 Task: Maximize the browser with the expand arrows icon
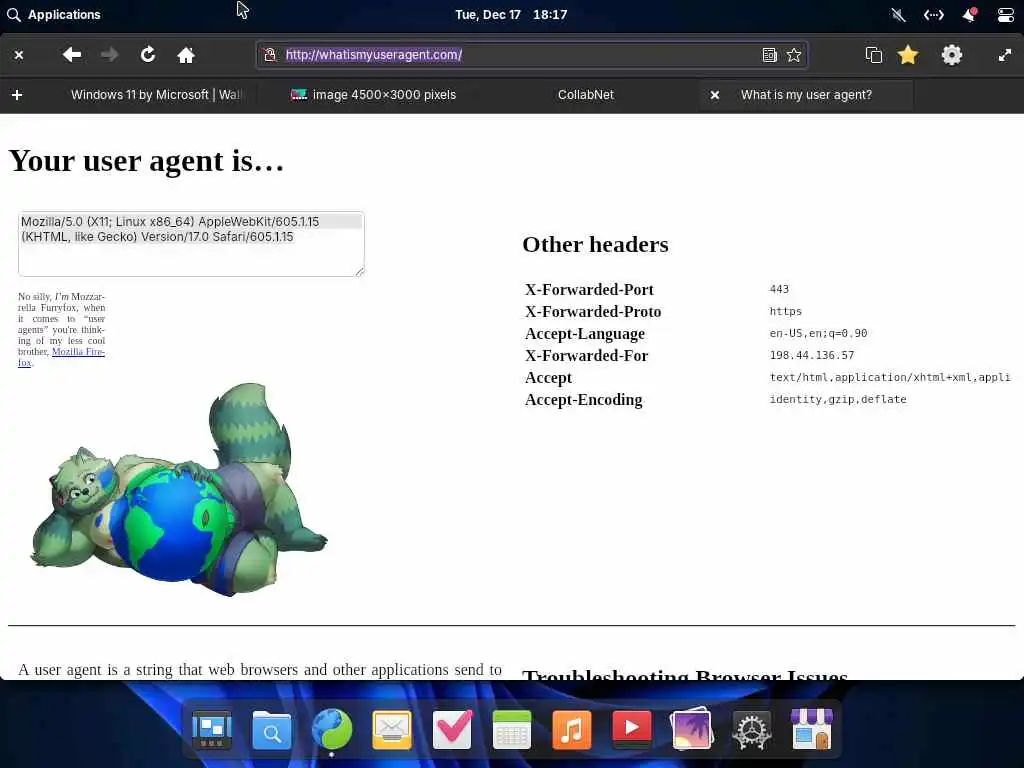tap(1005, 55)
